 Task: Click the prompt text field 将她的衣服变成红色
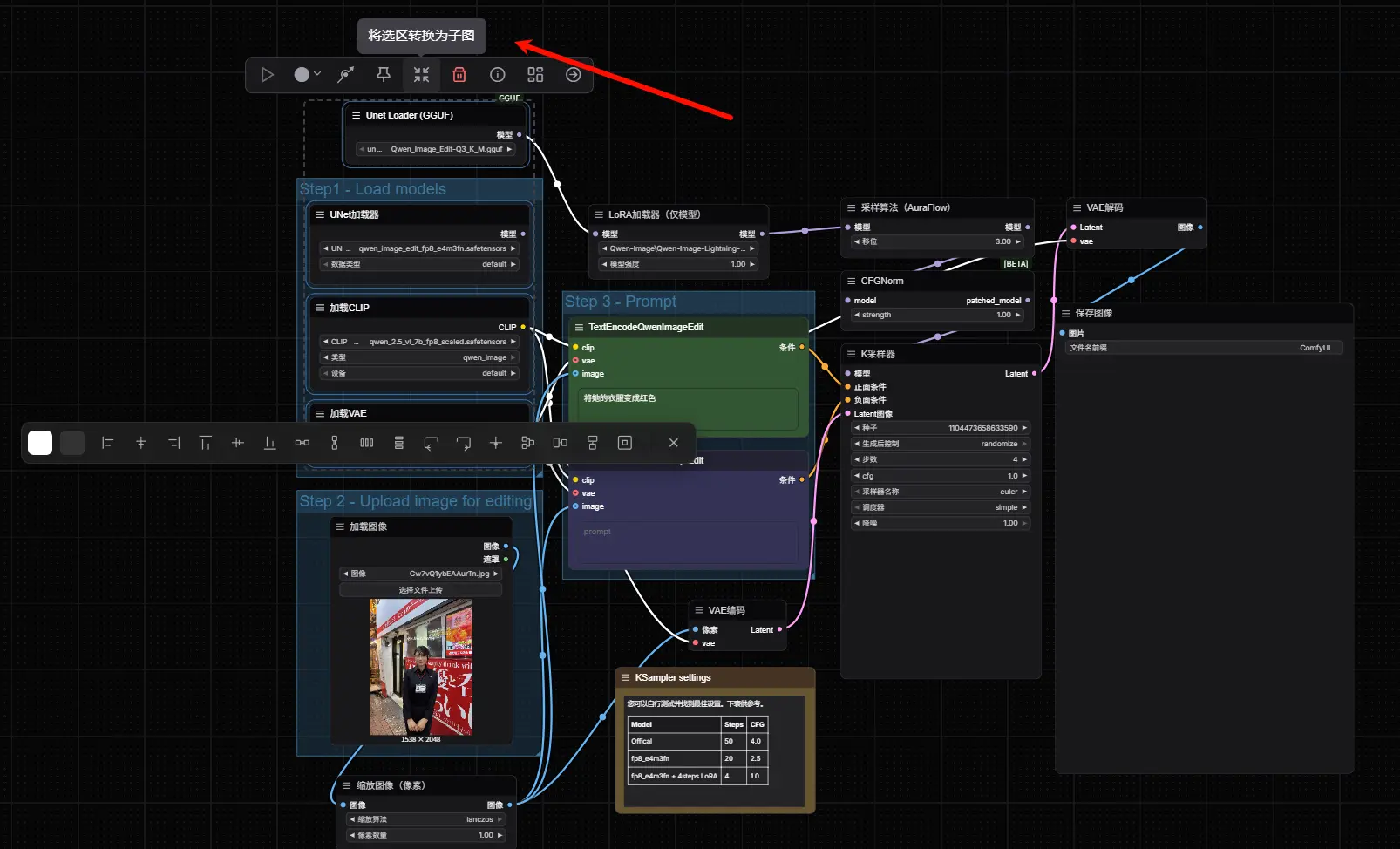coord(689,408)
